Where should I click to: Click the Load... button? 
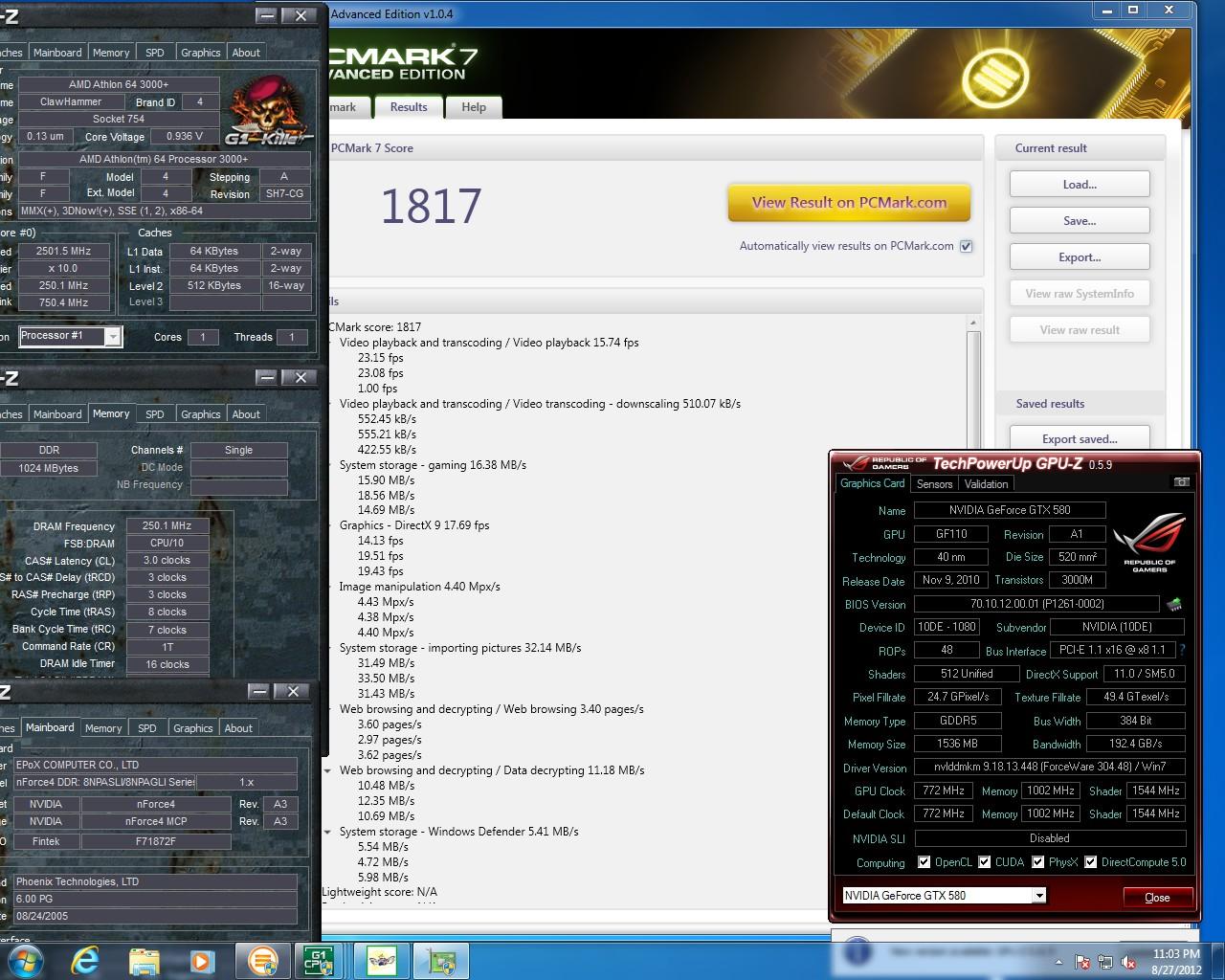tap(1080, 185)
